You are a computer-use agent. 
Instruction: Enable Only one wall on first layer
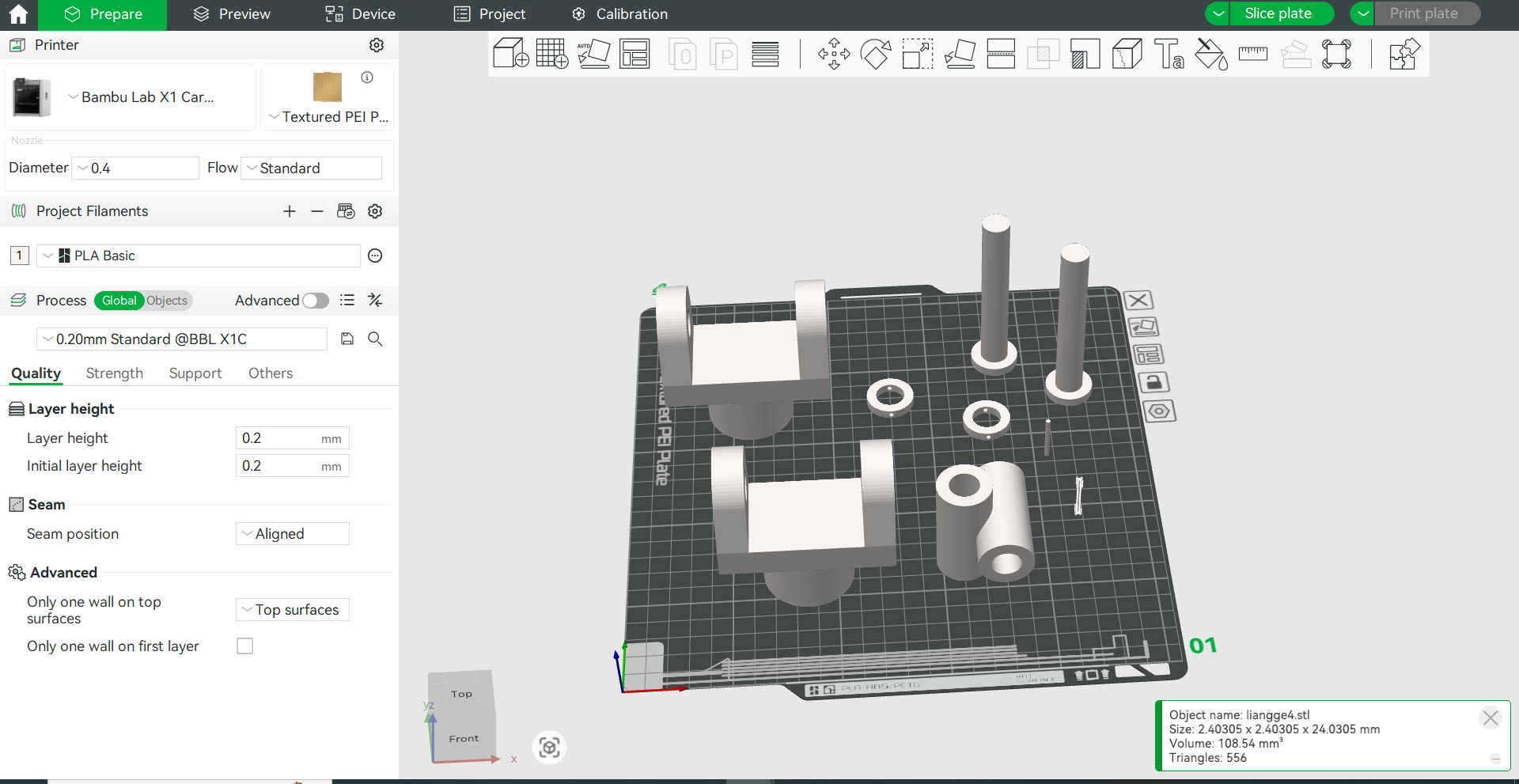click(245, 646)
